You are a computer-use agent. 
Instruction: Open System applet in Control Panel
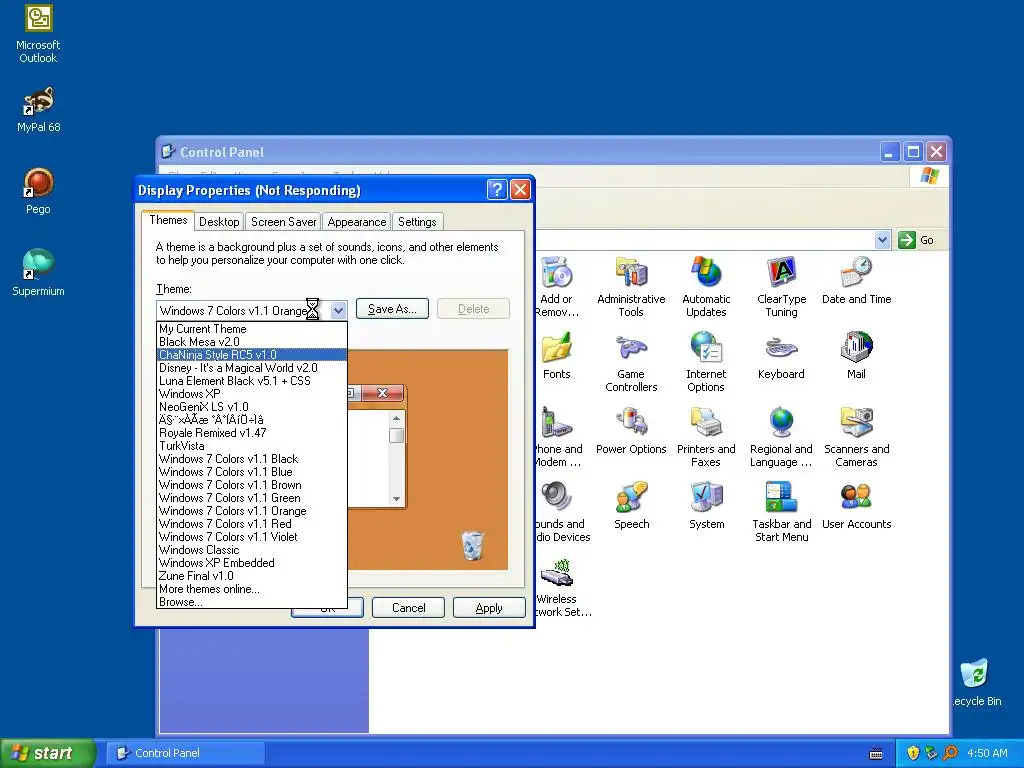coord(707,506)
